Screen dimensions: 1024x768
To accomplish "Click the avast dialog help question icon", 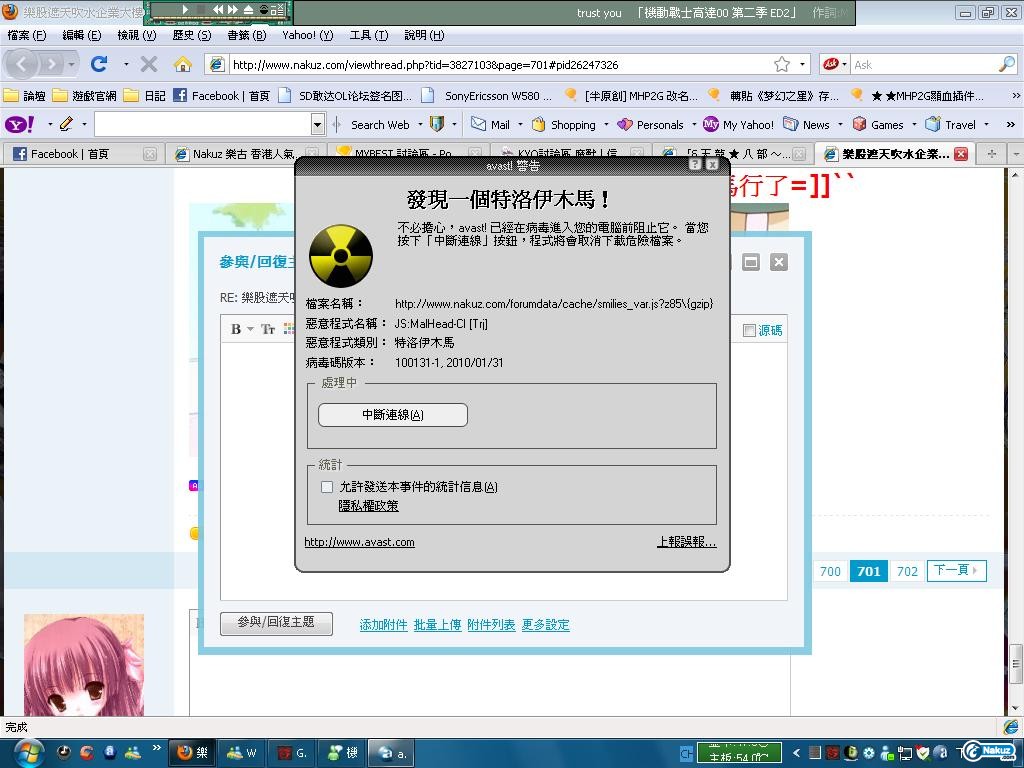I will 695,164.
